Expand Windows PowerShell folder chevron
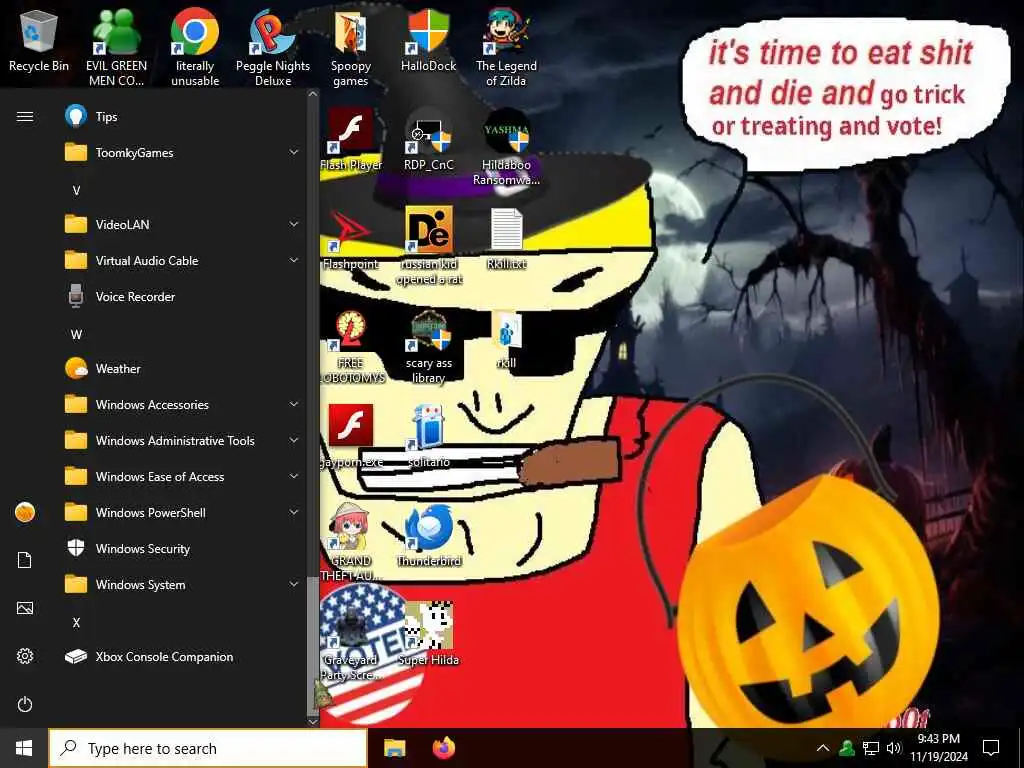 (294, 512)
